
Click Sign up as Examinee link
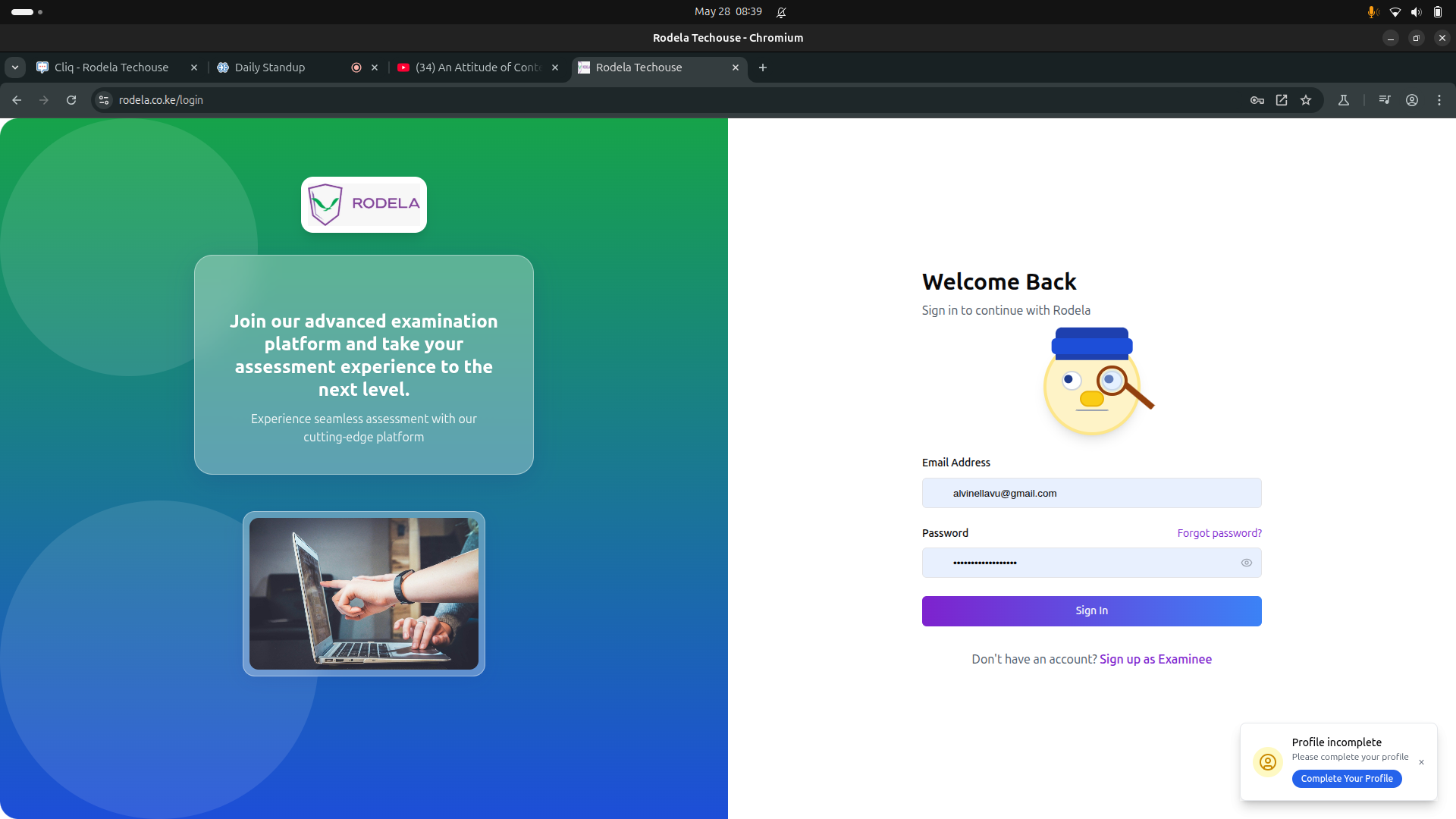tap(1155, 659)
